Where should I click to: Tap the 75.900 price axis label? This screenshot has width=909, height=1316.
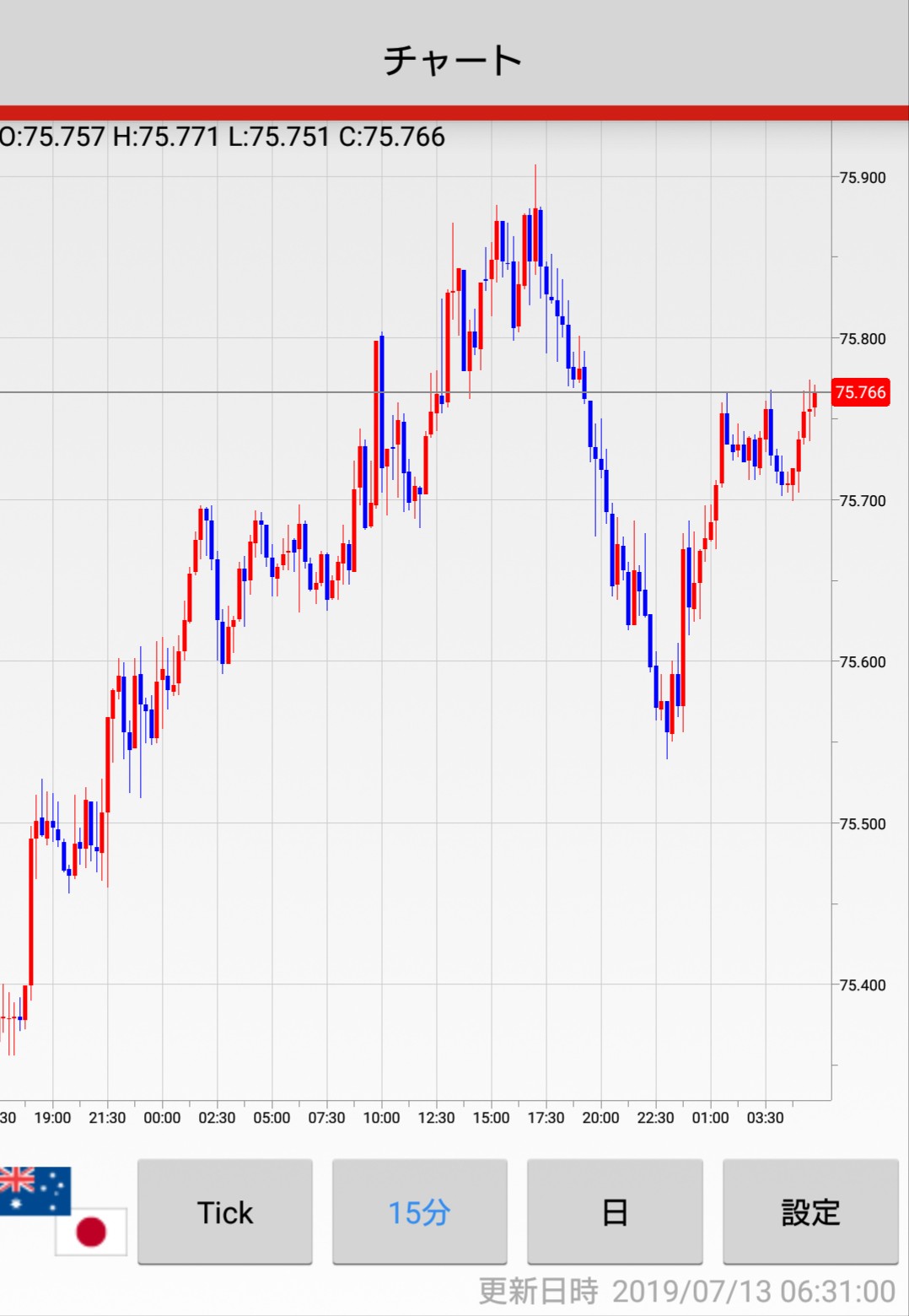click(862, 177)
